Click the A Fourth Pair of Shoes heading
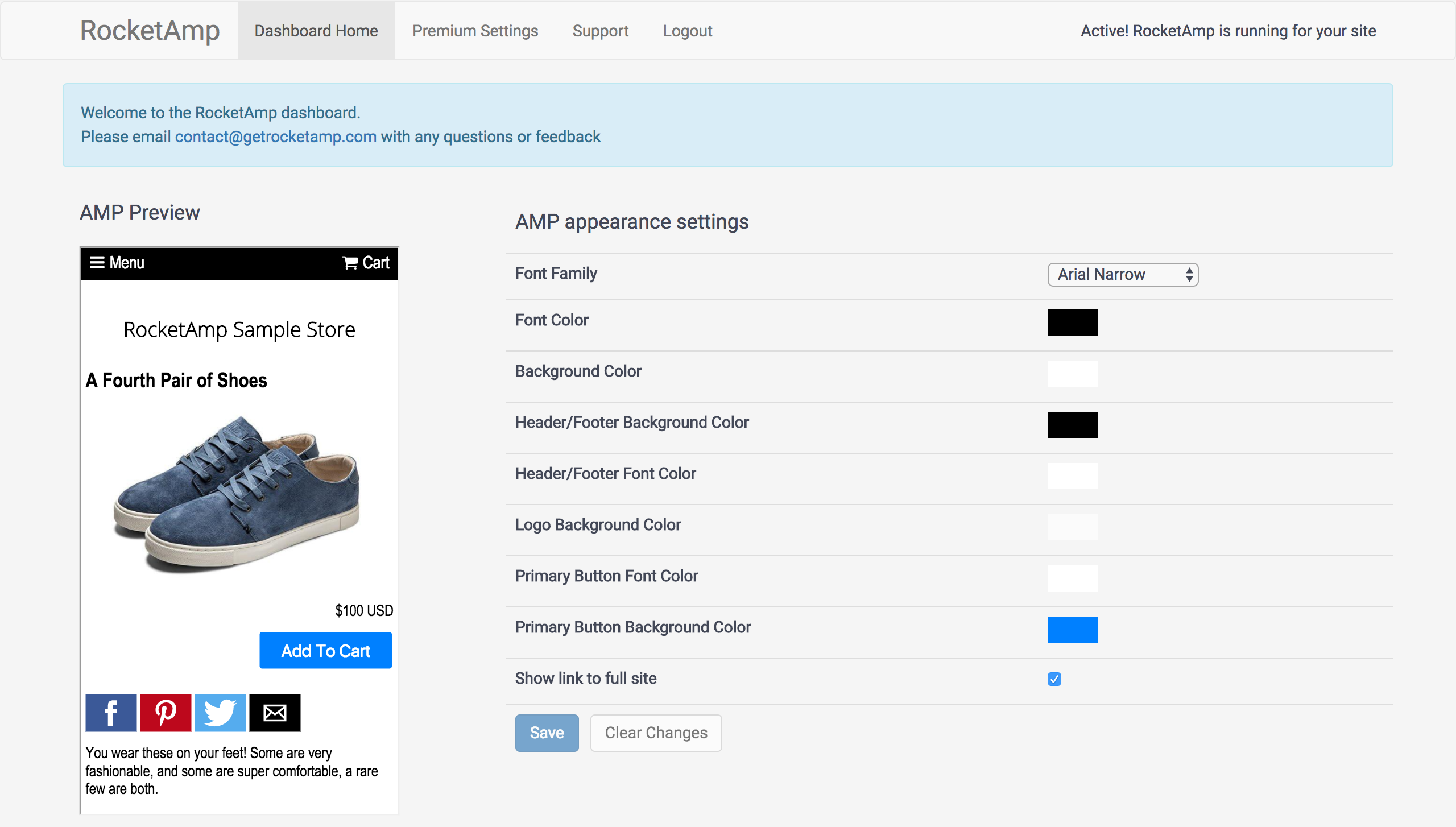 (176, 381)
